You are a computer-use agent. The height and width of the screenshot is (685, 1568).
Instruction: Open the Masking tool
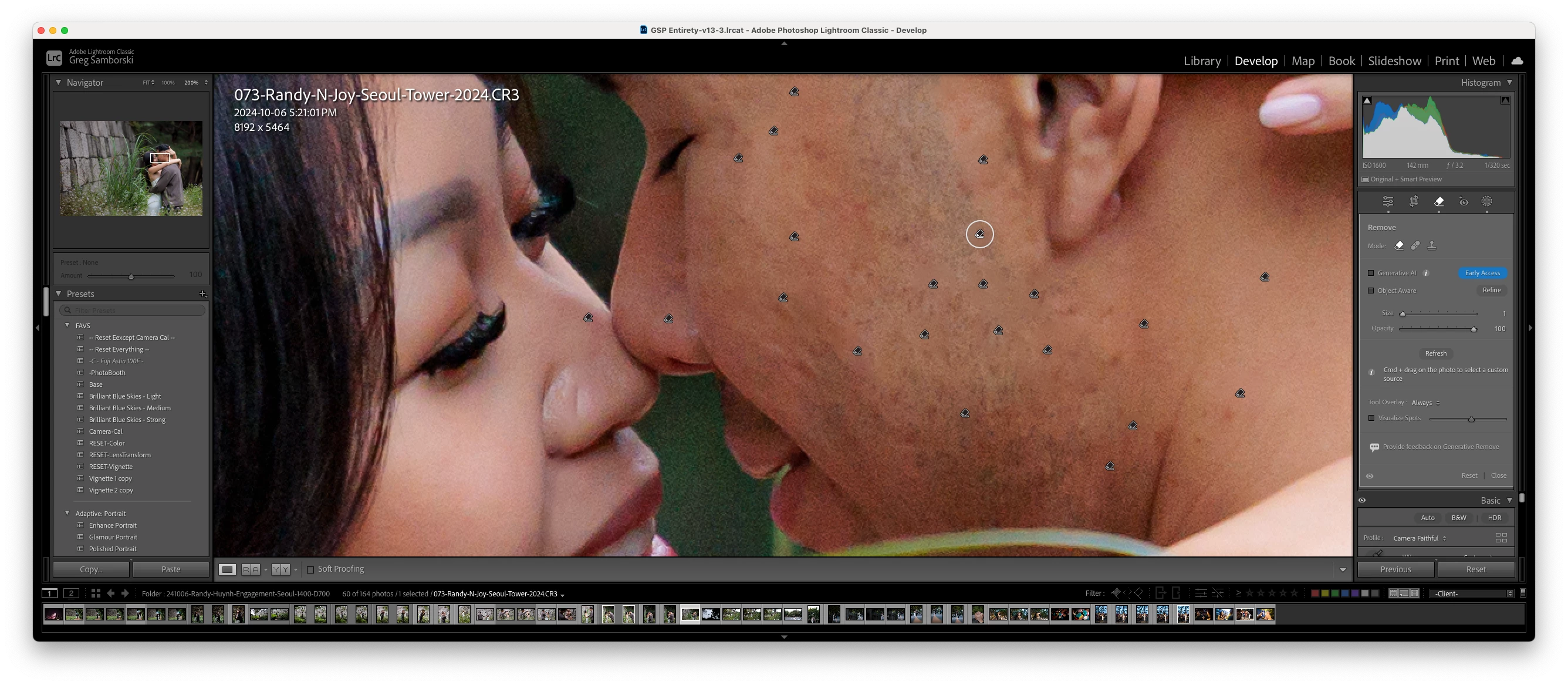(x=1486, y=201)
